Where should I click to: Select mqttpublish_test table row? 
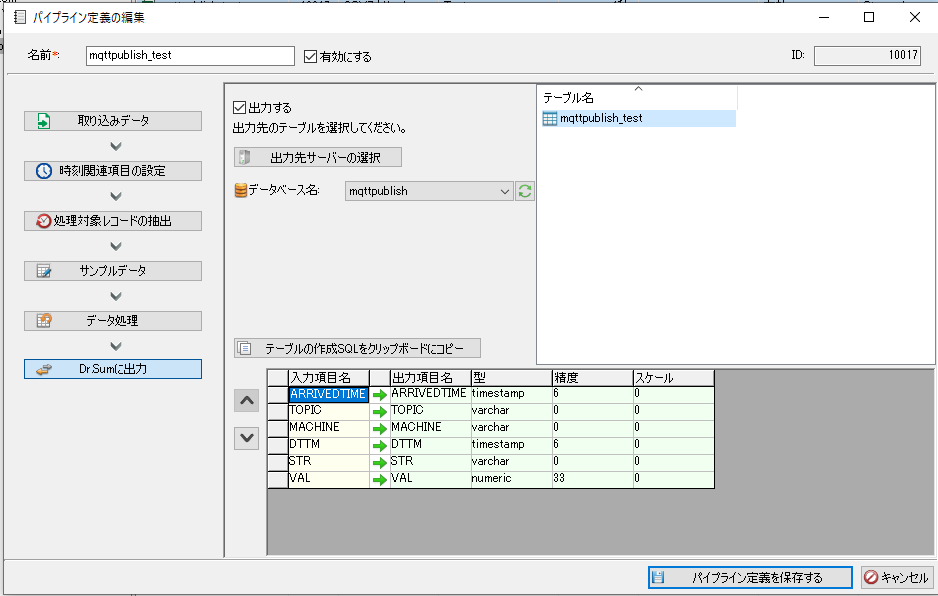pyautogui.click(x=638, y=118)
